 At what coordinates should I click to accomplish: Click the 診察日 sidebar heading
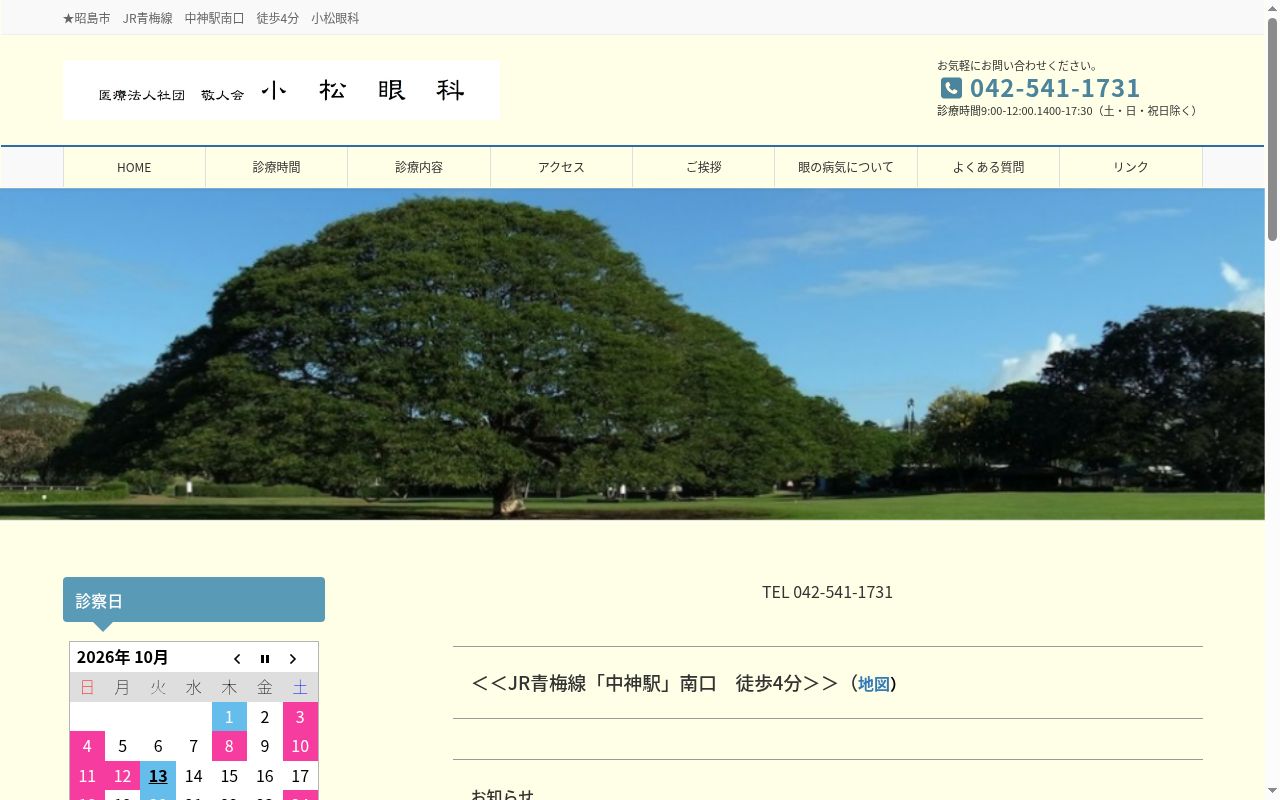coord(194,600)
